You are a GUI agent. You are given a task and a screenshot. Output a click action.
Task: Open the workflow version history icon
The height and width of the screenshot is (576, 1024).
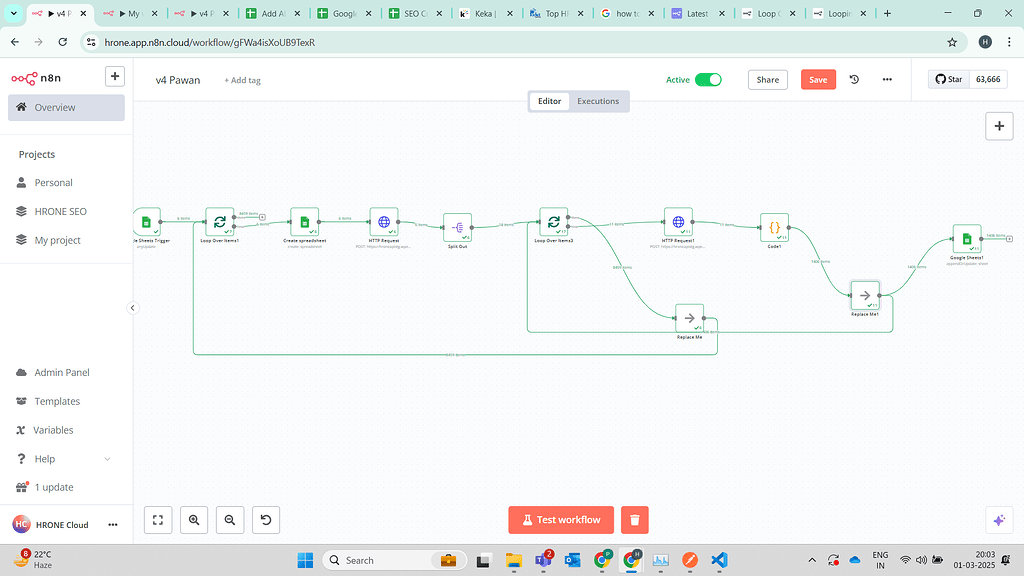(854, 79)
